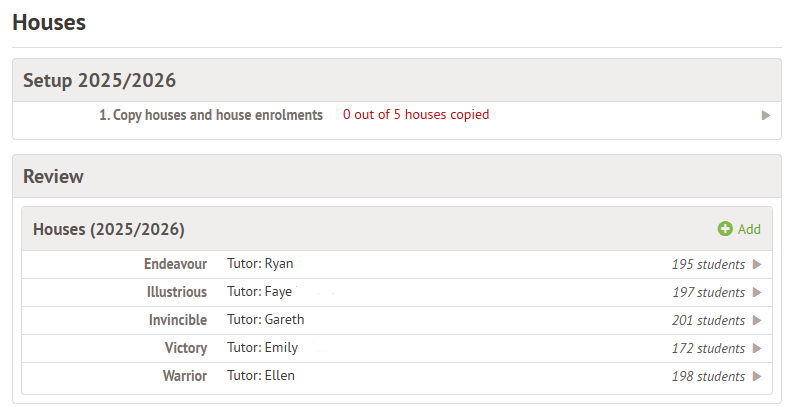Screen dimensions: 788x407
Task: Select the Warrior house name
Action: pos(183,376)
